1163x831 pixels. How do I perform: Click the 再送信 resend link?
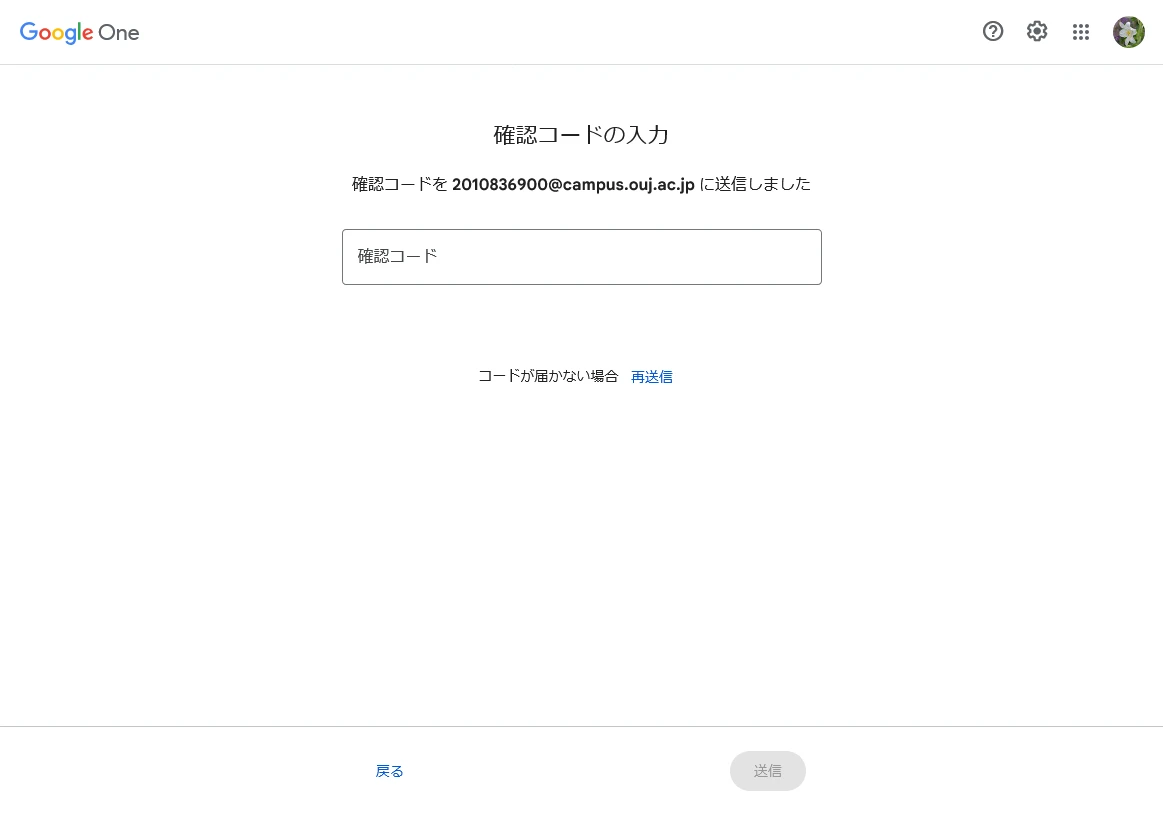[652, 377]
